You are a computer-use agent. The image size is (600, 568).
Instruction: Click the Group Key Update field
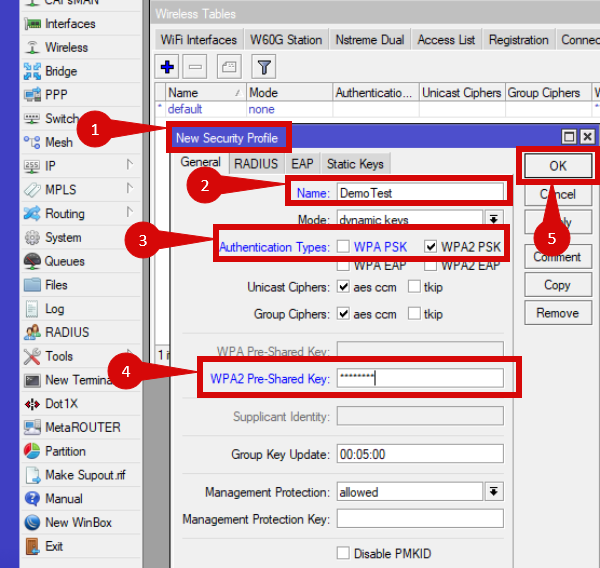tap(420, 454)
